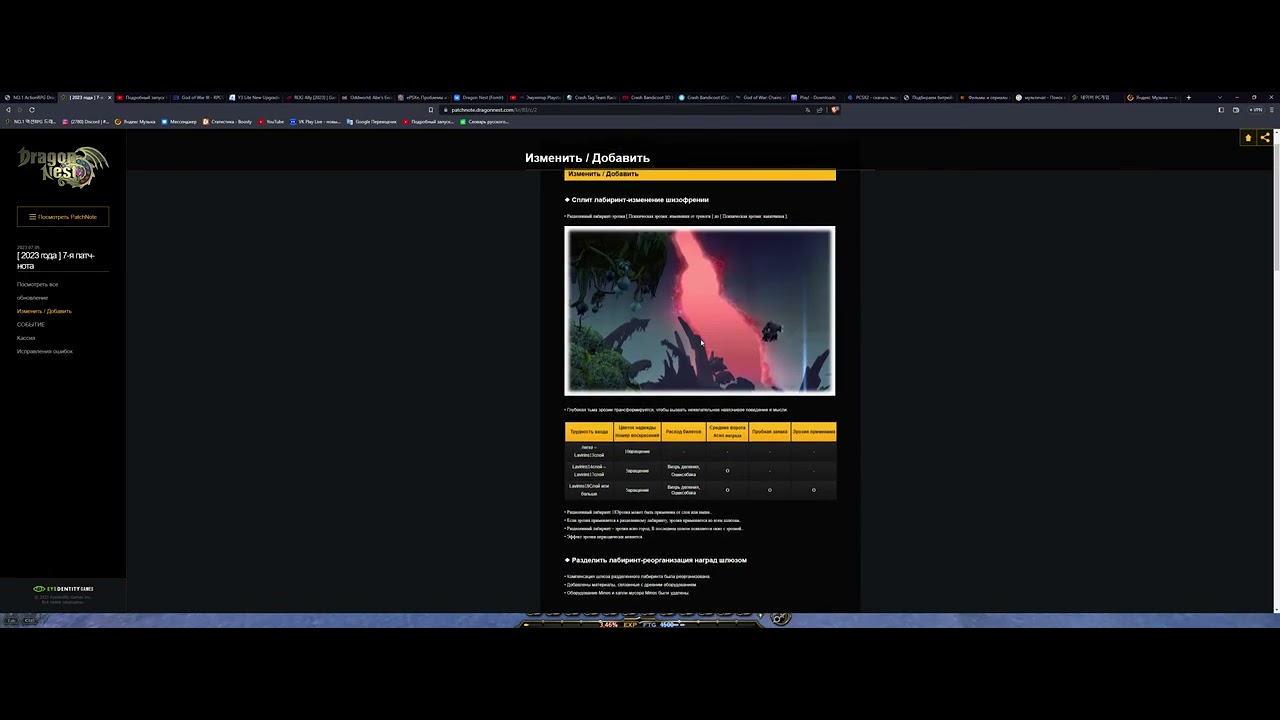Switch to 'PCSX2 - скачать' tab

(874, 98)
